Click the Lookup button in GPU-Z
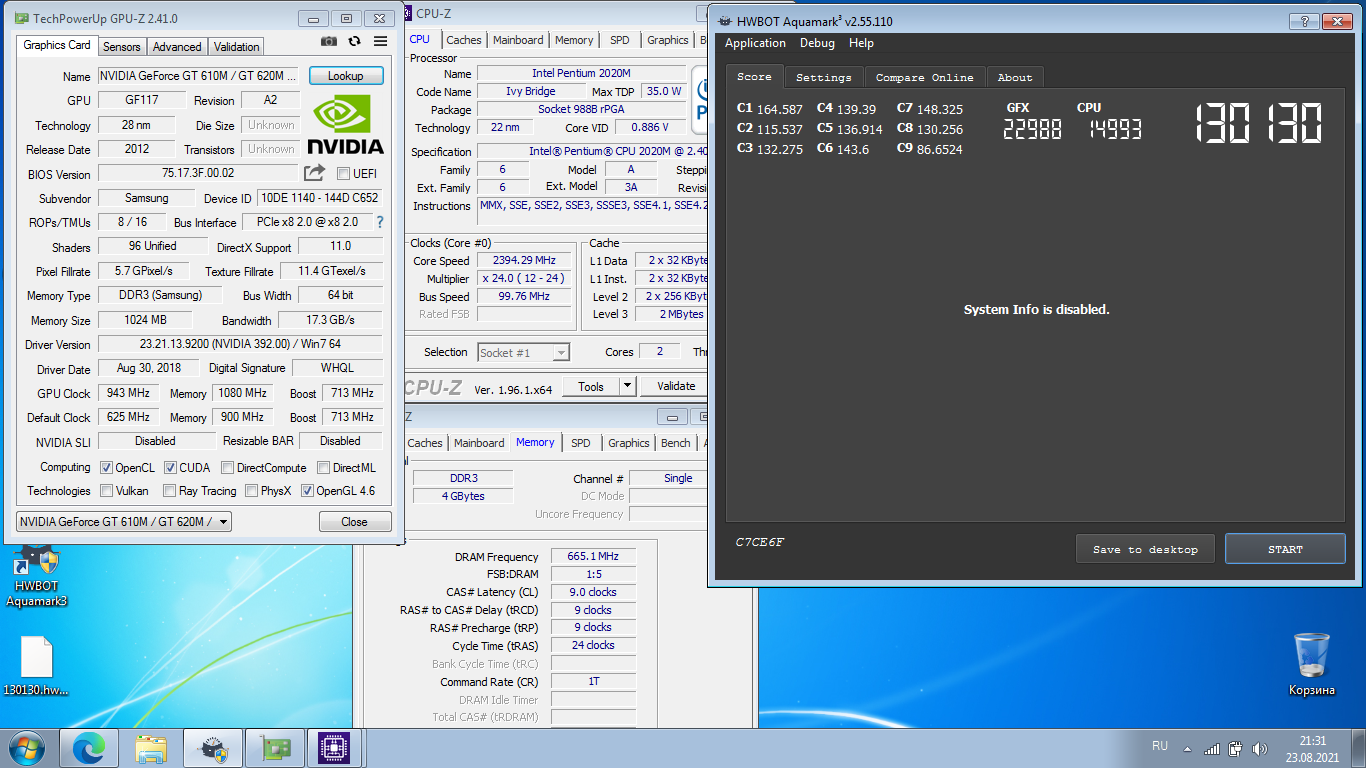Image resolution: width=1366 pixels, height=768 pixels. pos(346,76)
